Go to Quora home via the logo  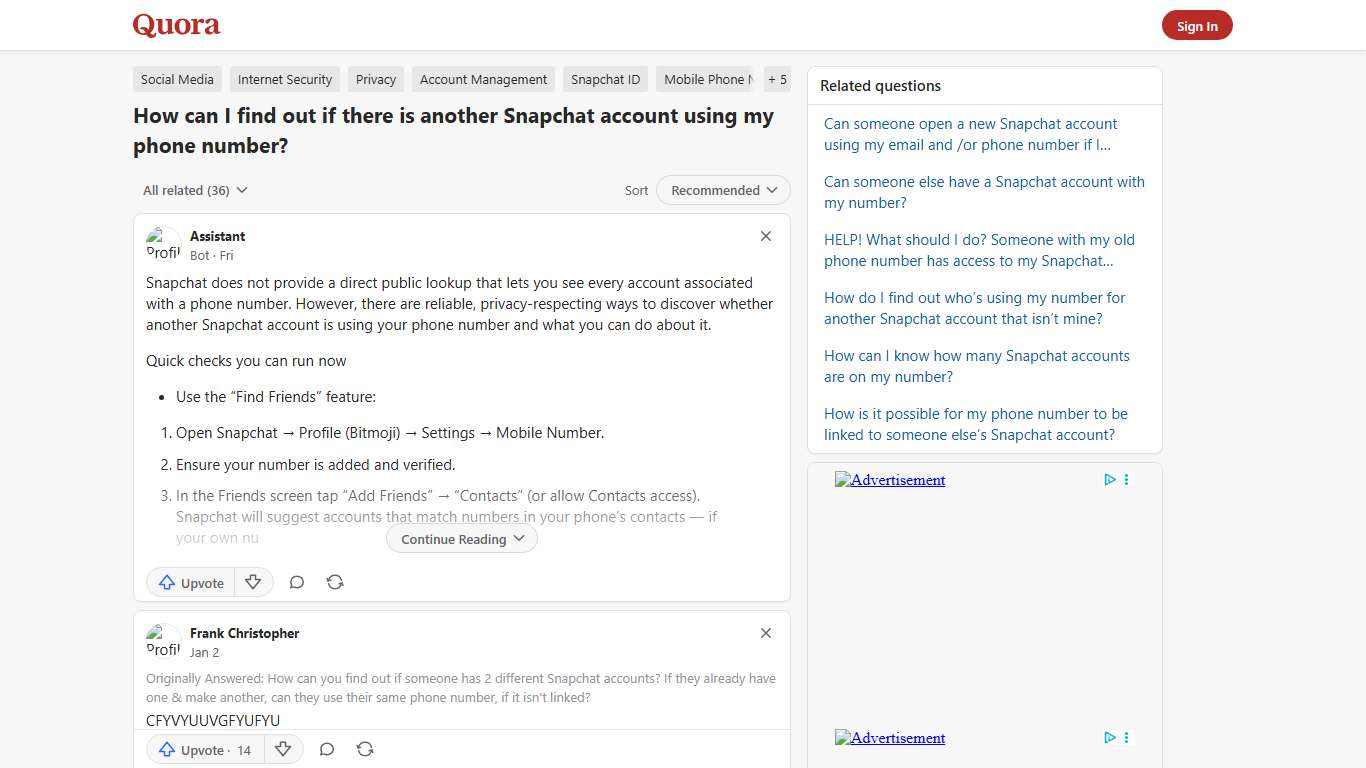click(x=176, y=25)
